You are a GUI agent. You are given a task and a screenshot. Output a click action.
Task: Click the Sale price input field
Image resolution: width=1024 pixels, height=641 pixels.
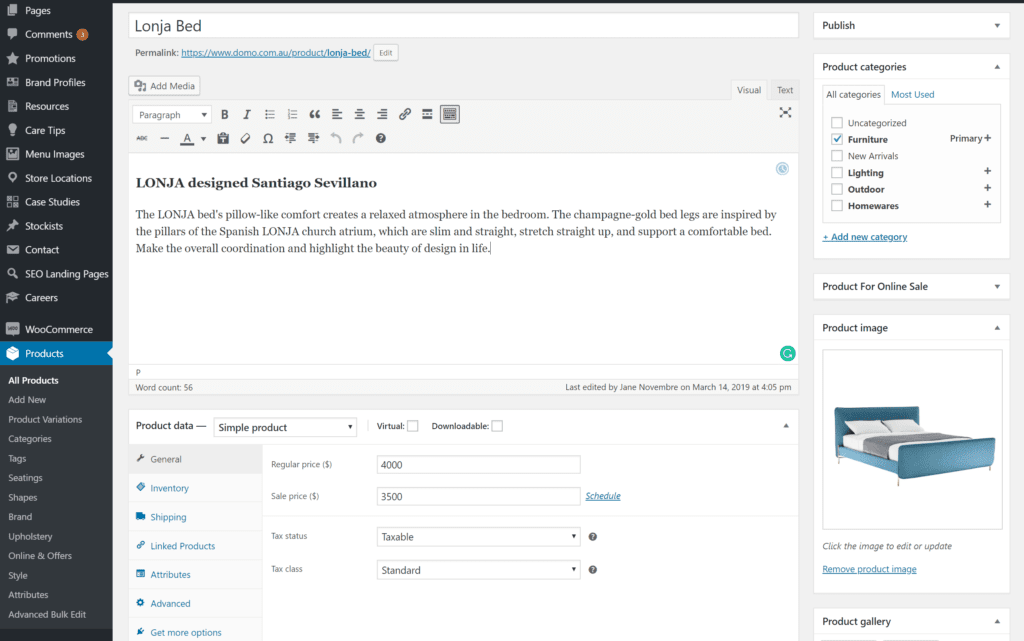coord(478,496)
